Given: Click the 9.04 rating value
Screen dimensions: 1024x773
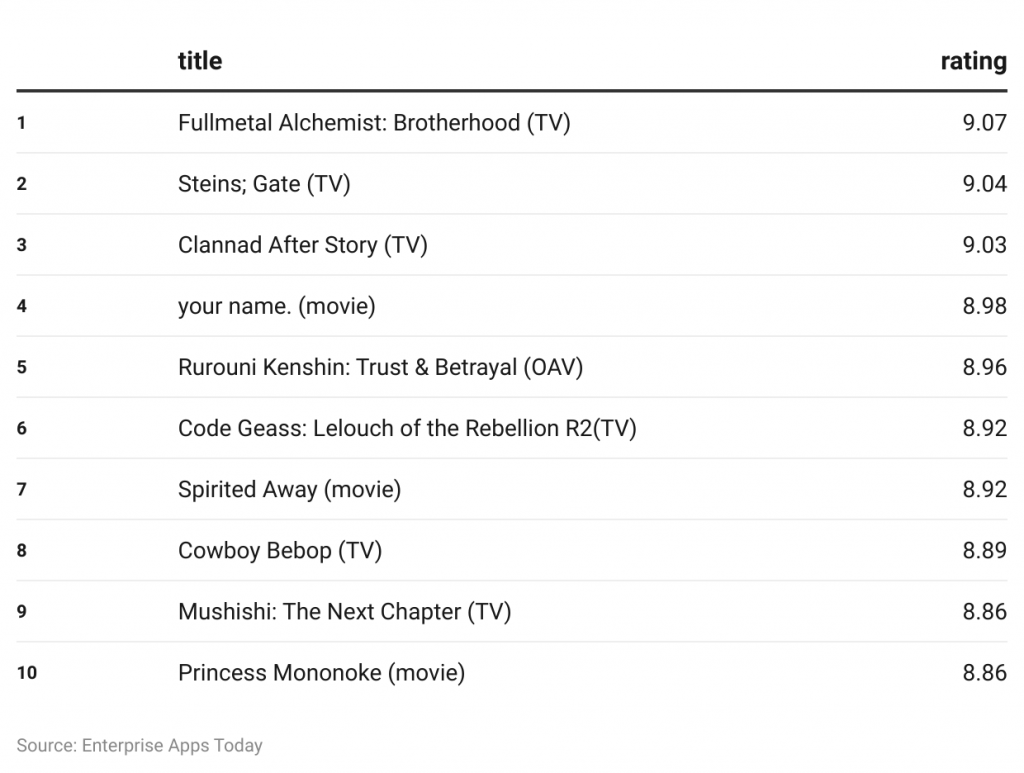Looking at the screenshot, I should [984, 184].
